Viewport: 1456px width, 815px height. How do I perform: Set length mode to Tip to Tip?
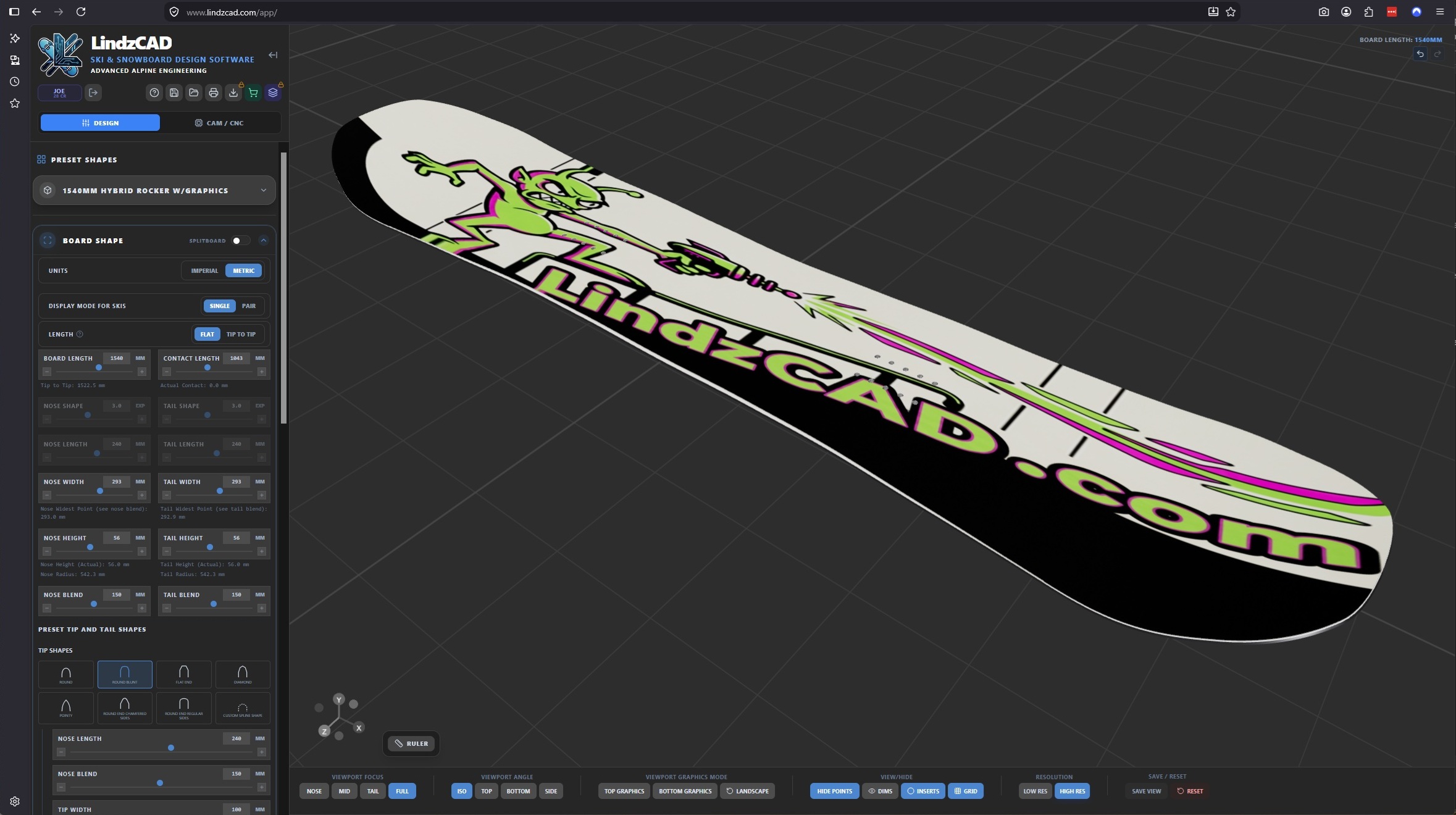pyautogui.click(x=241, y=334)
